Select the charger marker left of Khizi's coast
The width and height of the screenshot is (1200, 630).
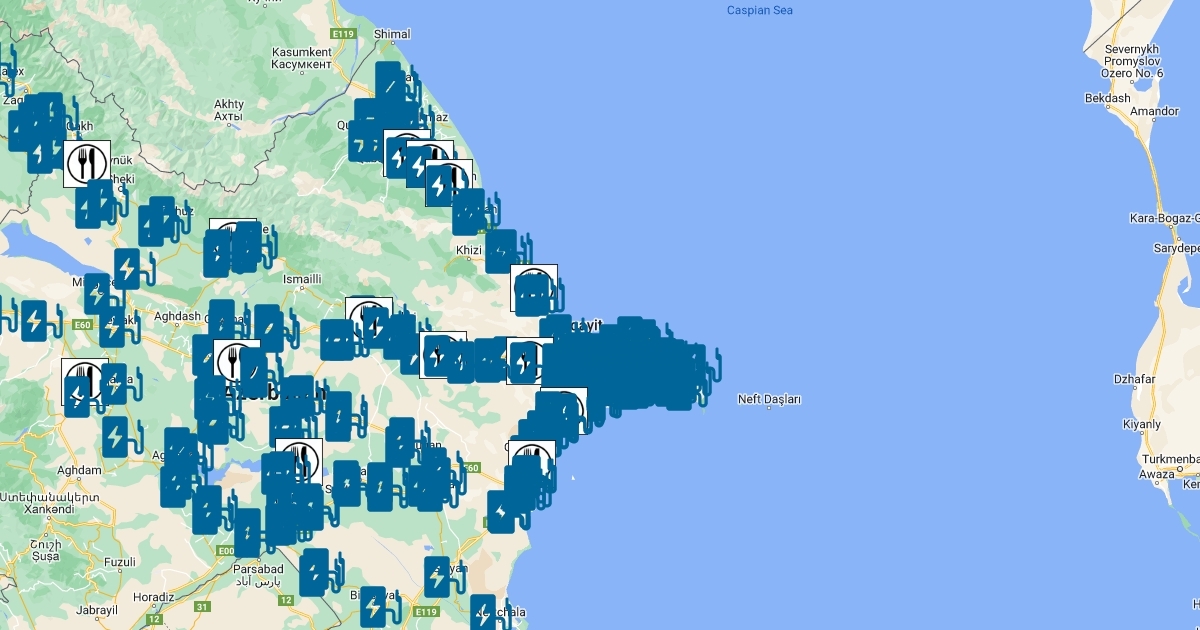[500, 250]
